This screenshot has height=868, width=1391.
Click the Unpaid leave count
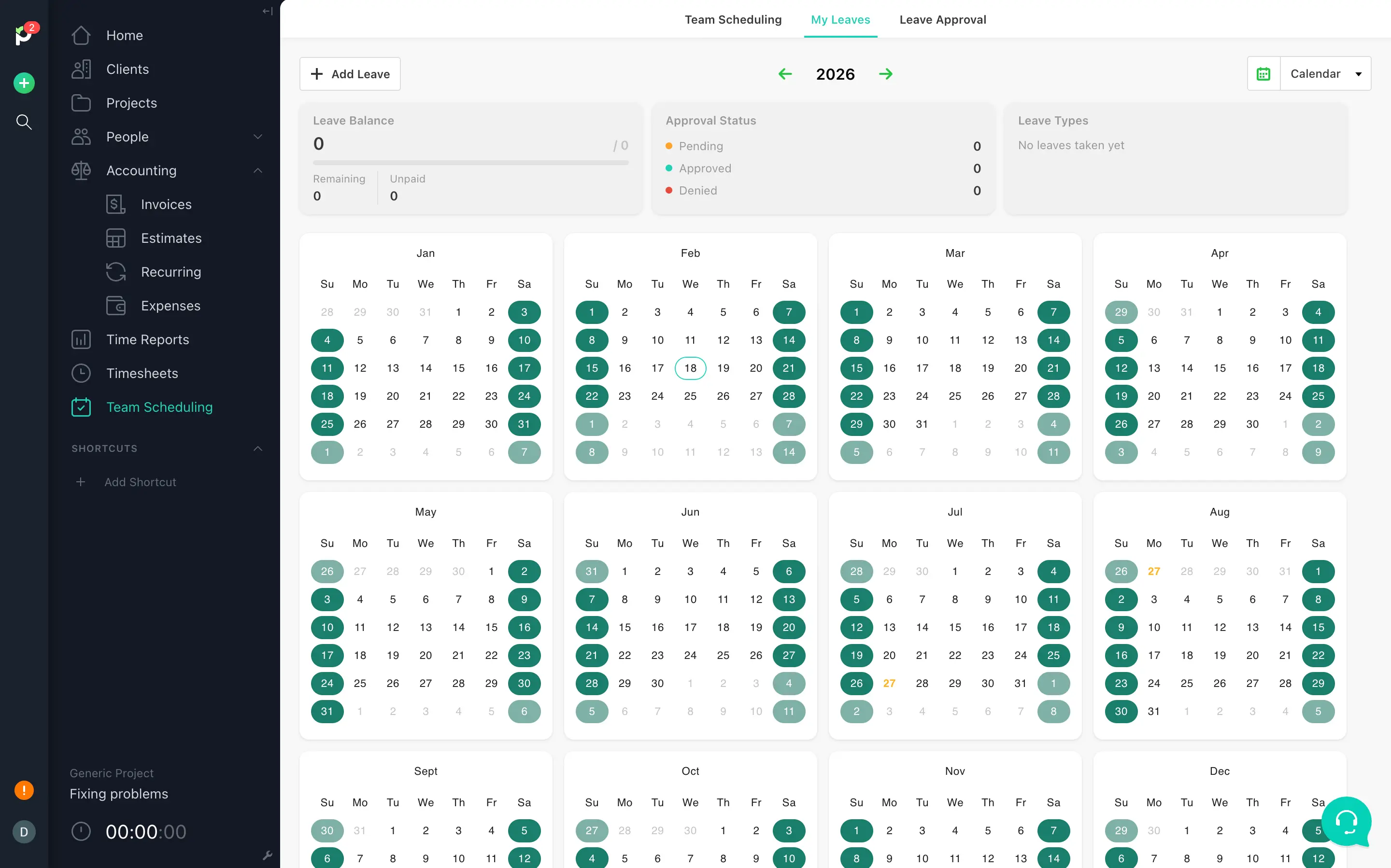click(x=394, y=196)
